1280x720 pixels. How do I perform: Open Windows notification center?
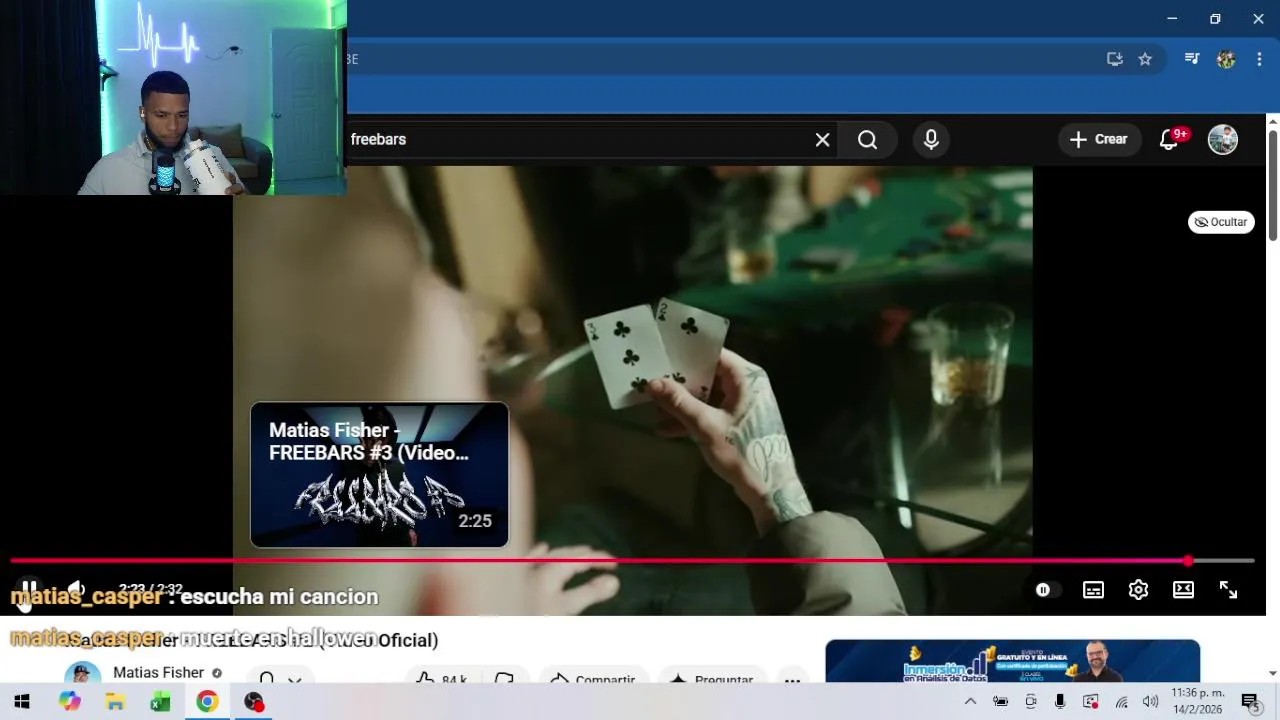[1250, 702]
